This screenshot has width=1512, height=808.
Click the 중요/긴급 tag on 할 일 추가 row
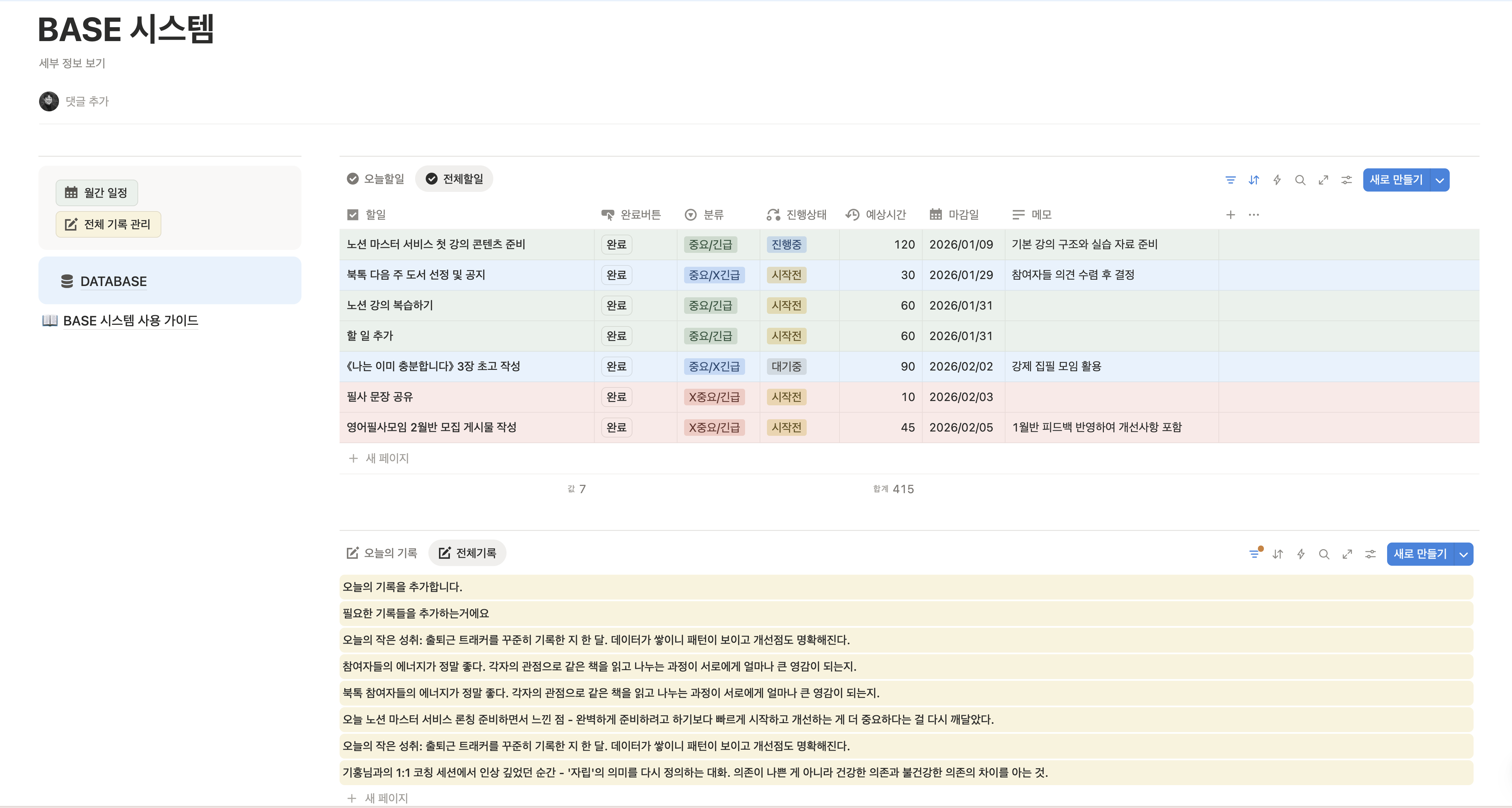click(x=710, y=336)
